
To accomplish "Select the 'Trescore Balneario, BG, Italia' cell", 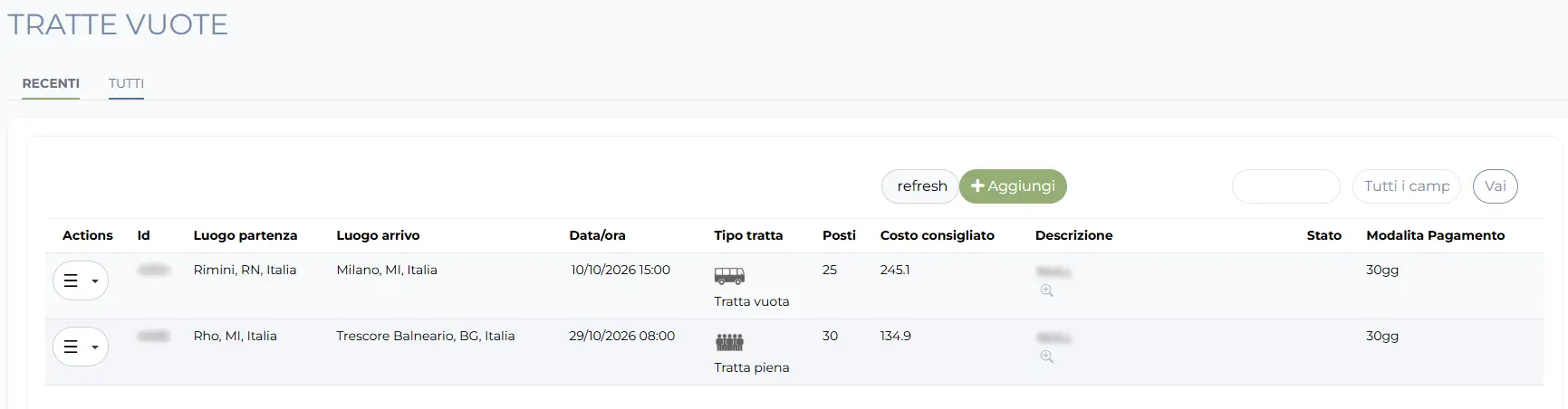I will tap(425, 336).
